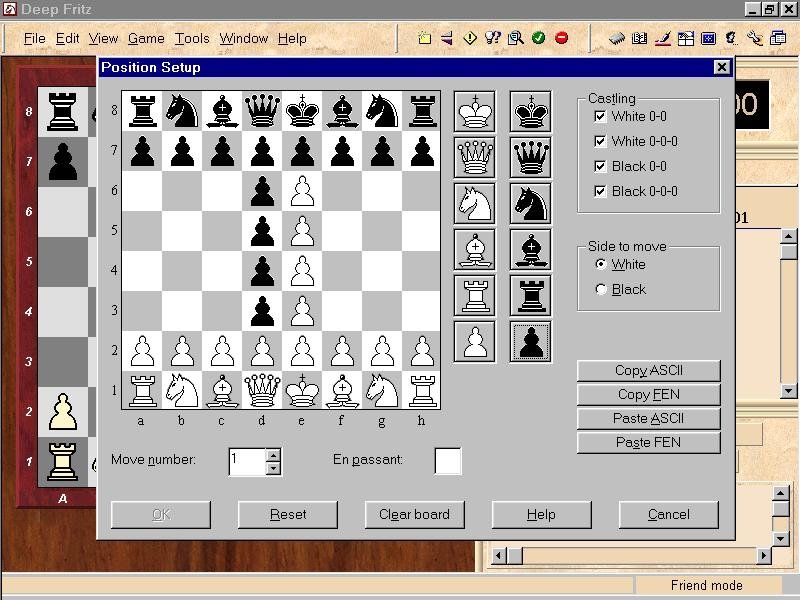
Task: Click the Copy FEN button
Action: pyautogui.click(x=648, y=394)
